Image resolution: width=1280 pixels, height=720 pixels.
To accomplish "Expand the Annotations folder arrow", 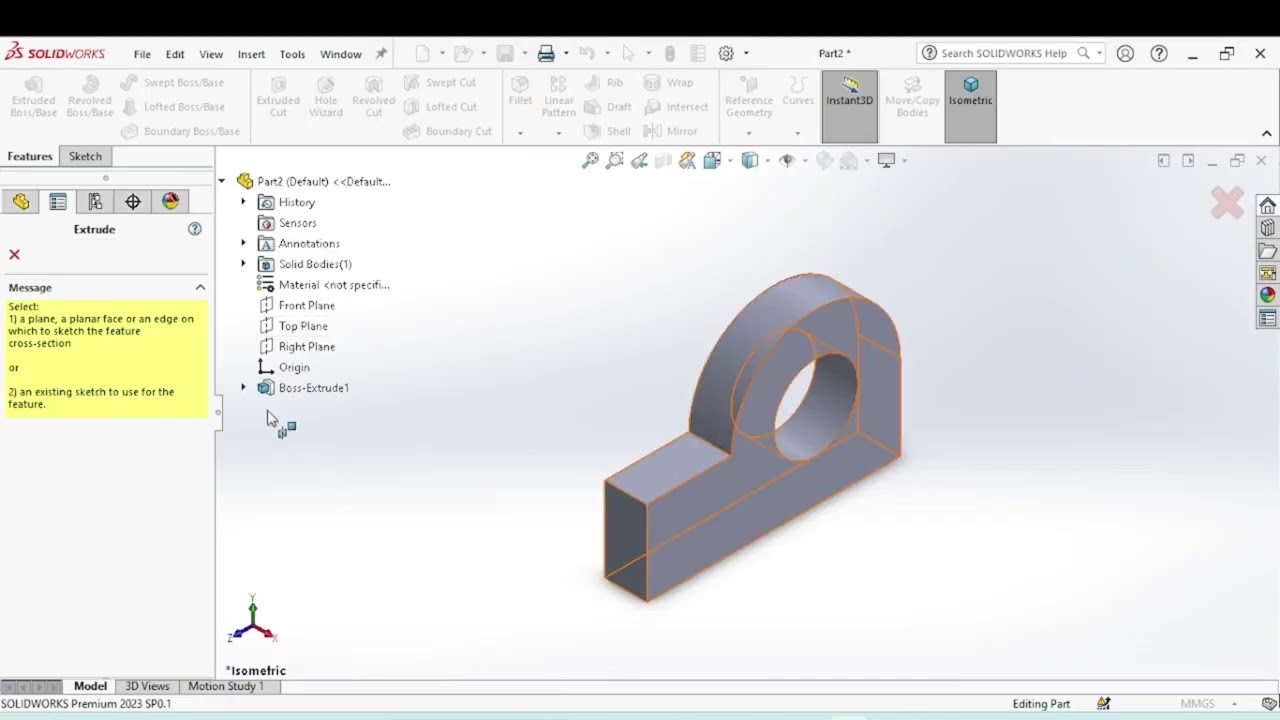I will [x=243, y=243].
